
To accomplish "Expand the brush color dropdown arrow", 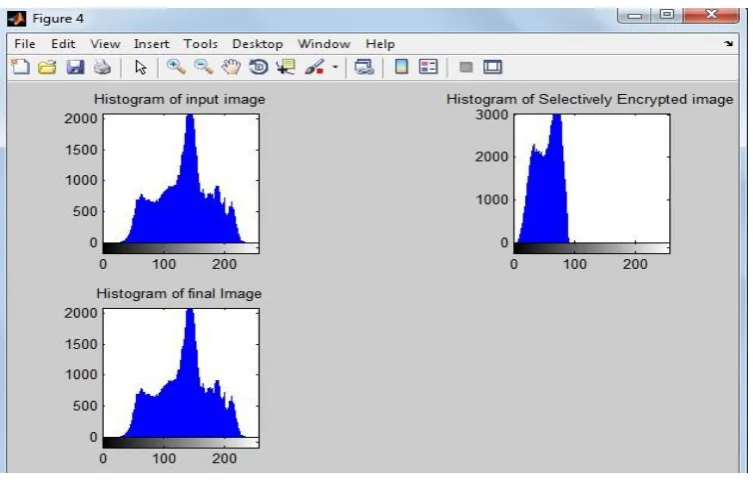I will point(335,67).
